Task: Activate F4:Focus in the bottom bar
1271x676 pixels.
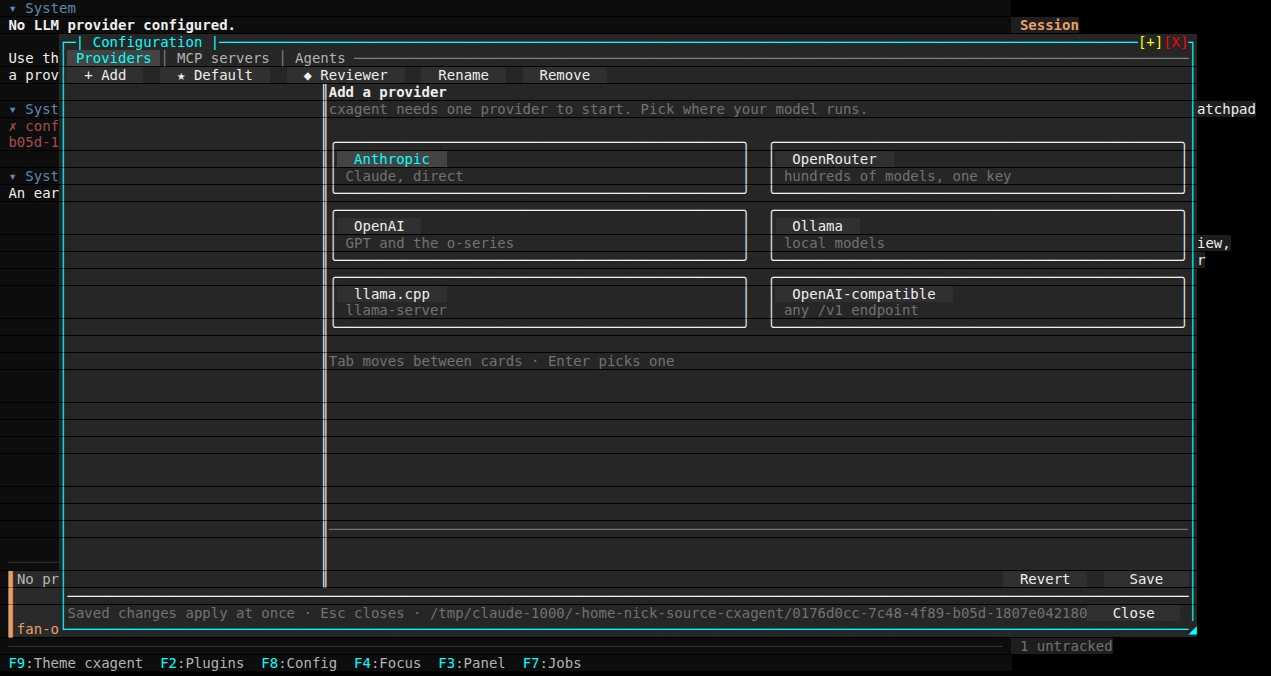Action: coord(387,663)
